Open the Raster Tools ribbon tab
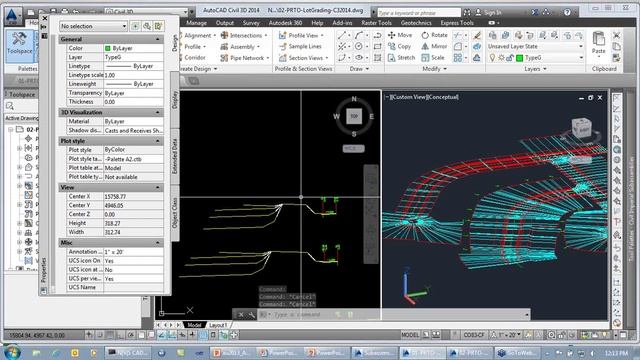 tap(376, 23)
